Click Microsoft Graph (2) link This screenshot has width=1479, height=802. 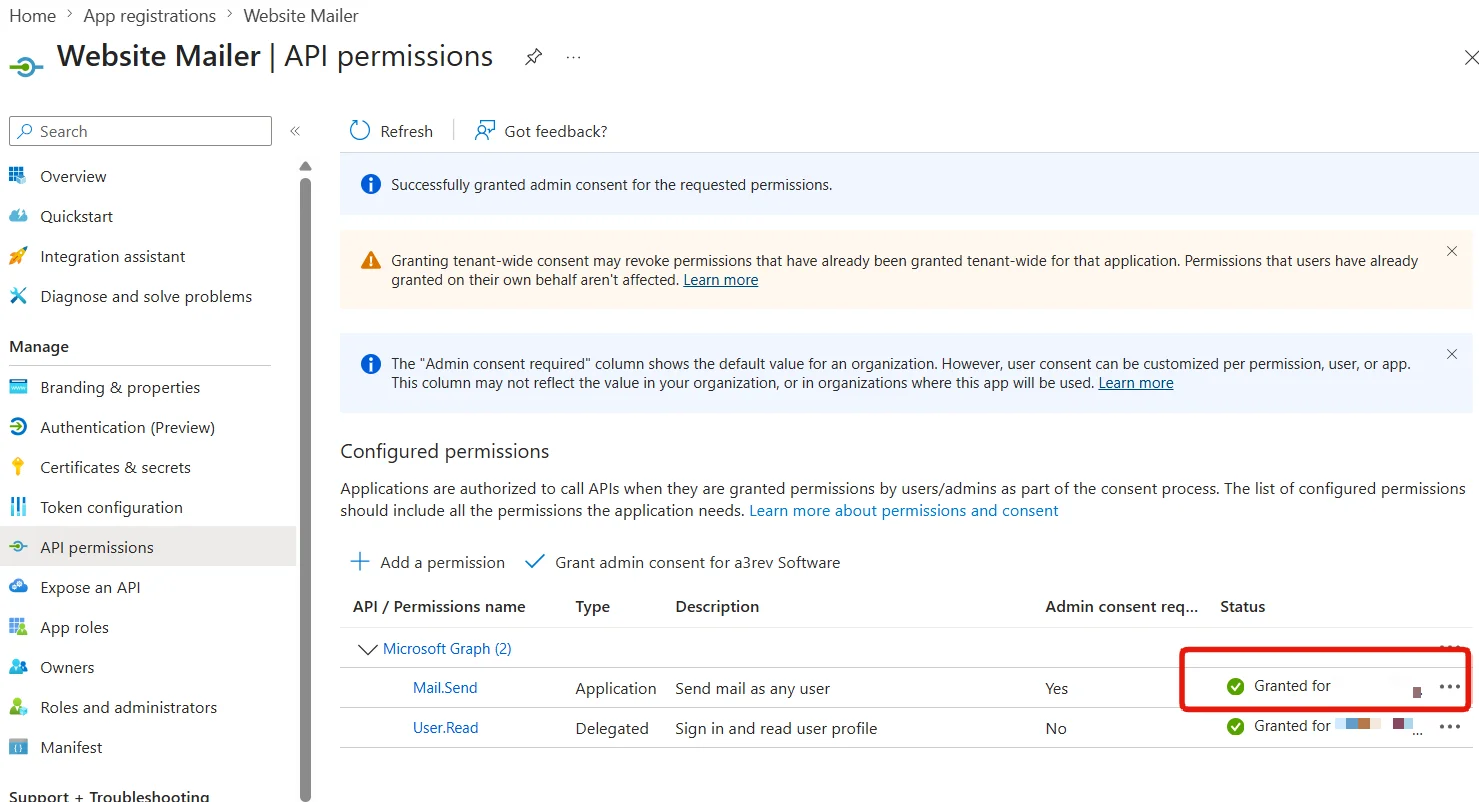coord(447,649)
